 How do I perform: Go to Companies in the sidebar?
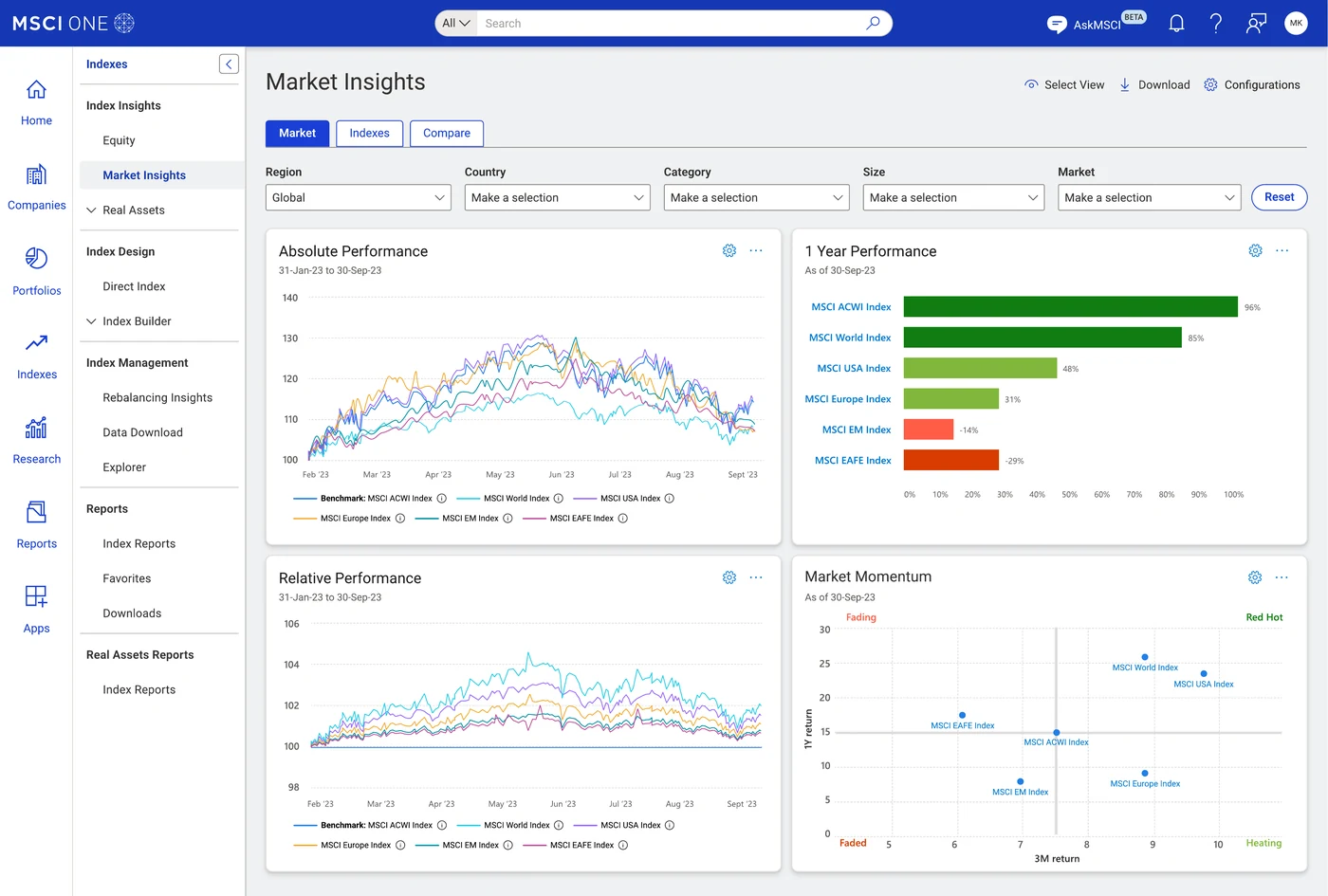pyautogui.click(x=36, y=188)
